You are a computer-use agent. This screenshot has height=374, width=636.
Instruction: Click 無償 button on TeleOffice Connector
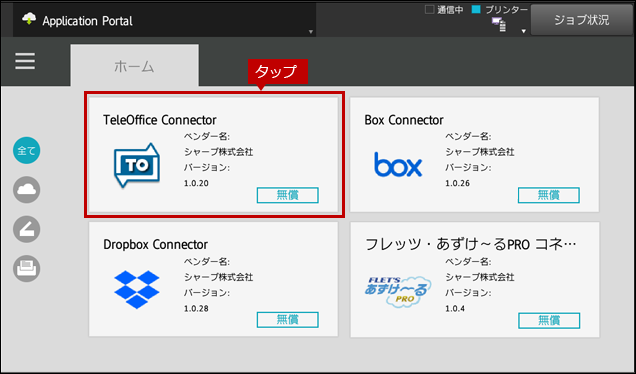[x=288, y=195]
